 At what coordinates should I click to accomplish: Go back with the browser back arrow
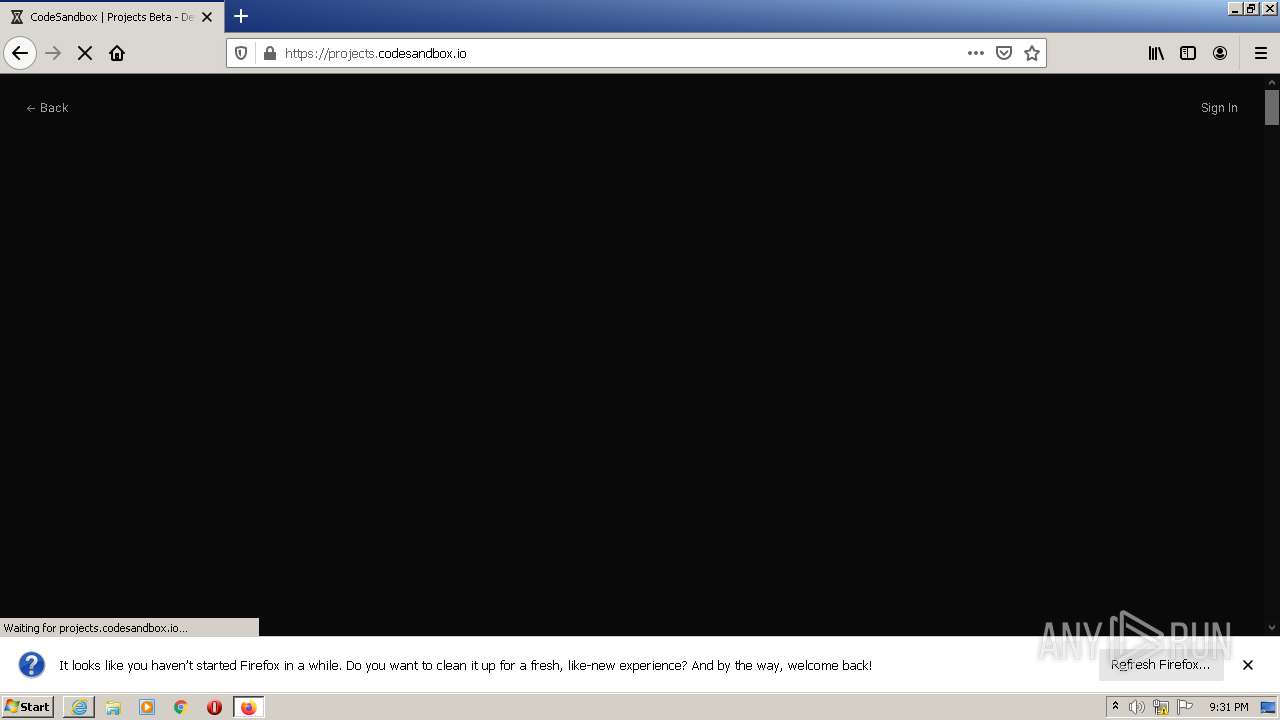point(20,53)
